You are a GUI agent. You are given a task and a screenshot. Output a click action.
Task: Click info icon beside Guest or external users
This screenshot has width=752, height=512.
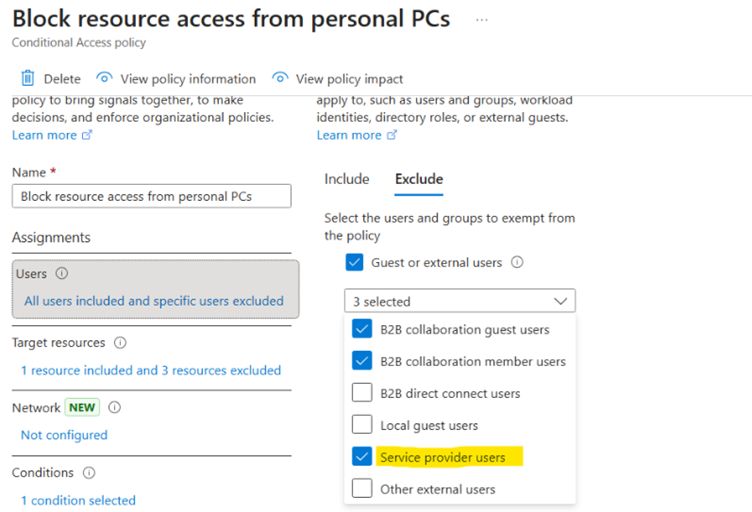tap(517, 263)
